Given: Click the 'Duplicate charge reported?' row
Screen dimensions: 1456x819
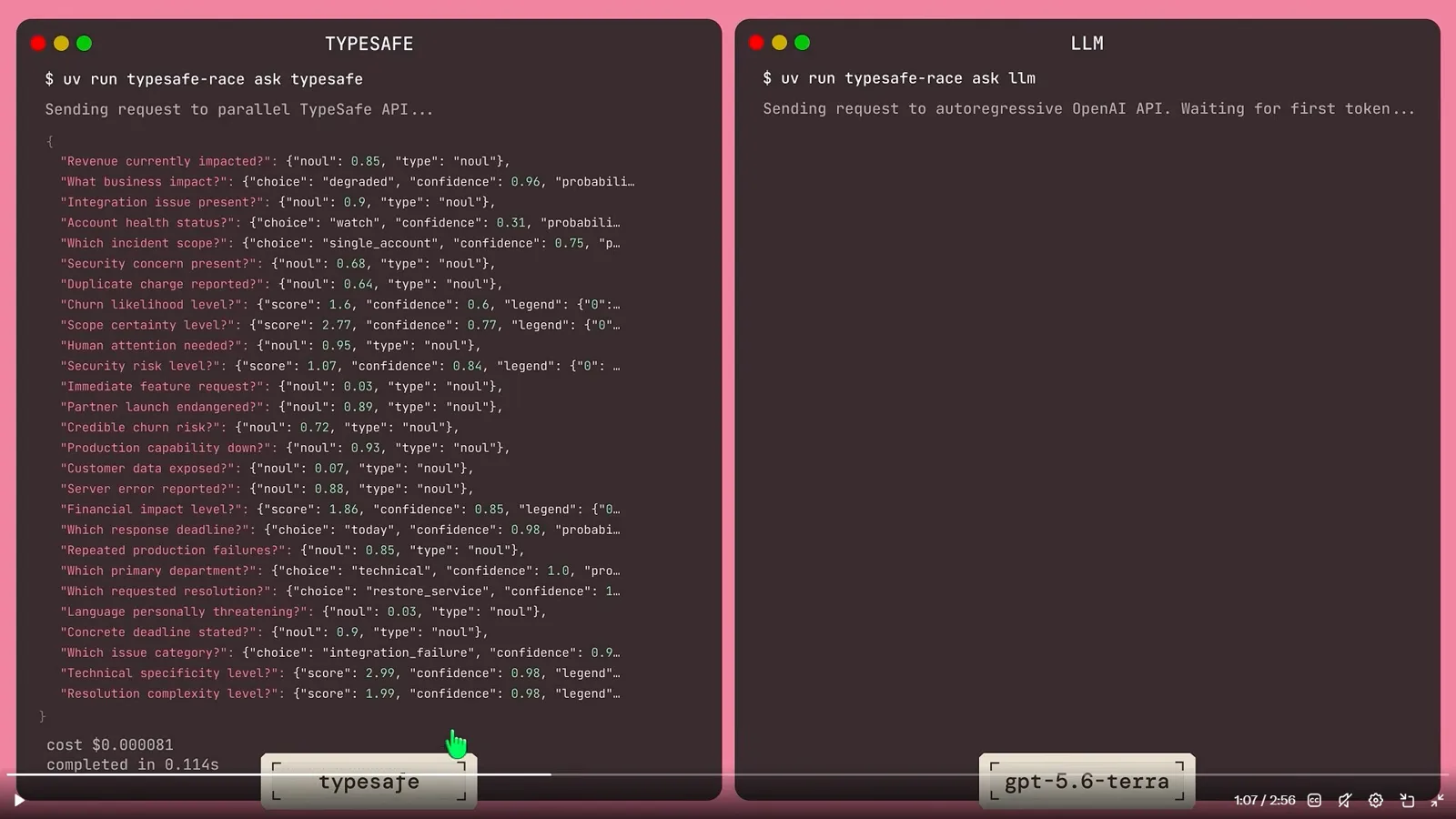Looking at the screenshot, I should (x=281, y=284).
